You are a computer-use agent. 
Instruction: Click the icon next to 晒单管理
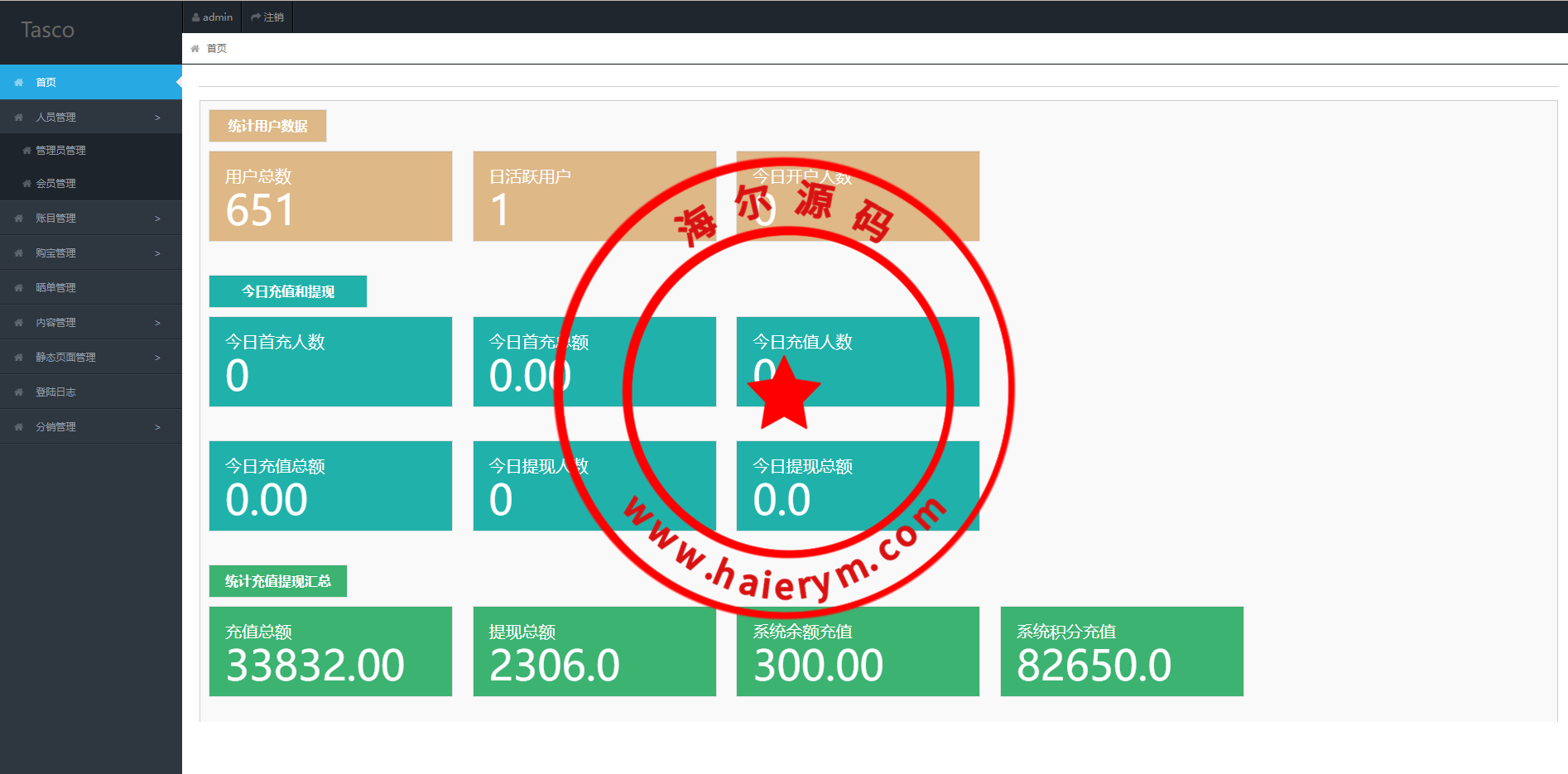[18, 288]
